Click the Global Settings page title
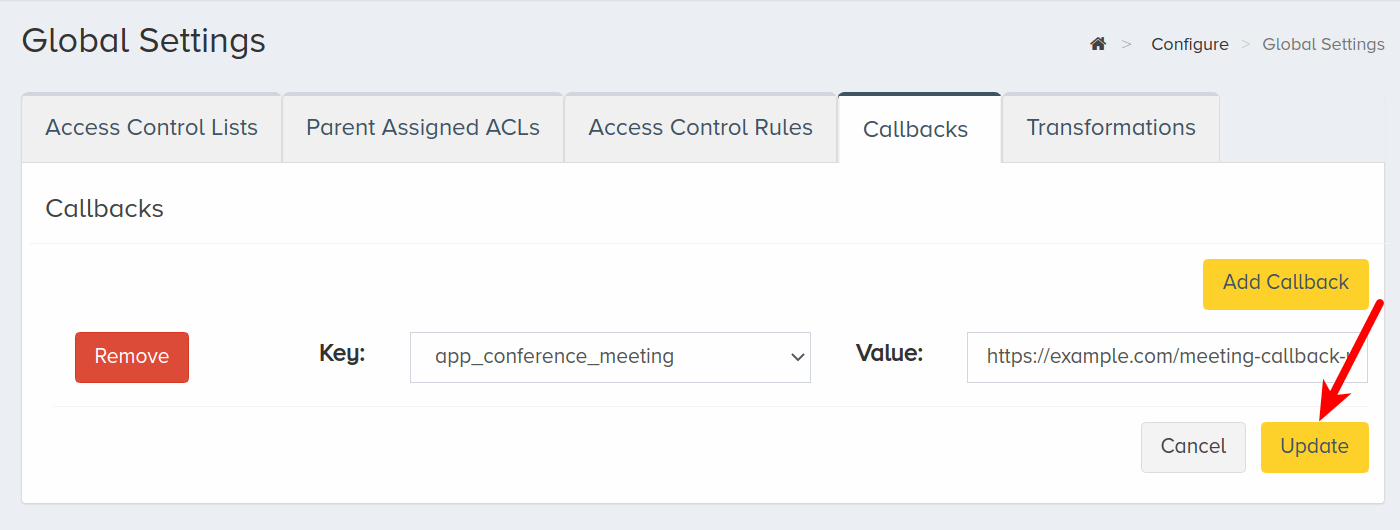Image resolution: width=1400 pixels, height=530 pixels. [x=144, y=41]
